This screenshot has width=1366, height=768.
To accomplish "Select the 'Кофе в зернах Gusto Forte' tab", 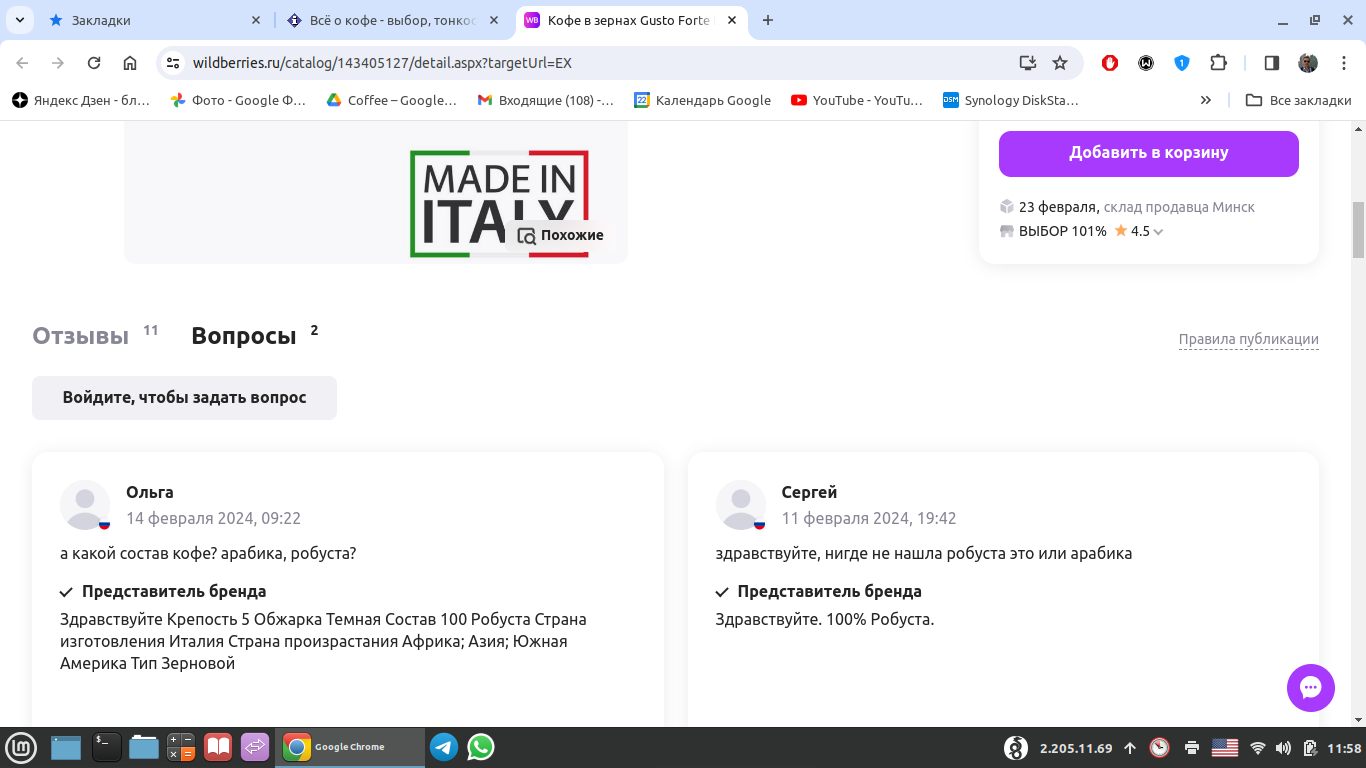I will pyautogui.click(x=632, y=20).
